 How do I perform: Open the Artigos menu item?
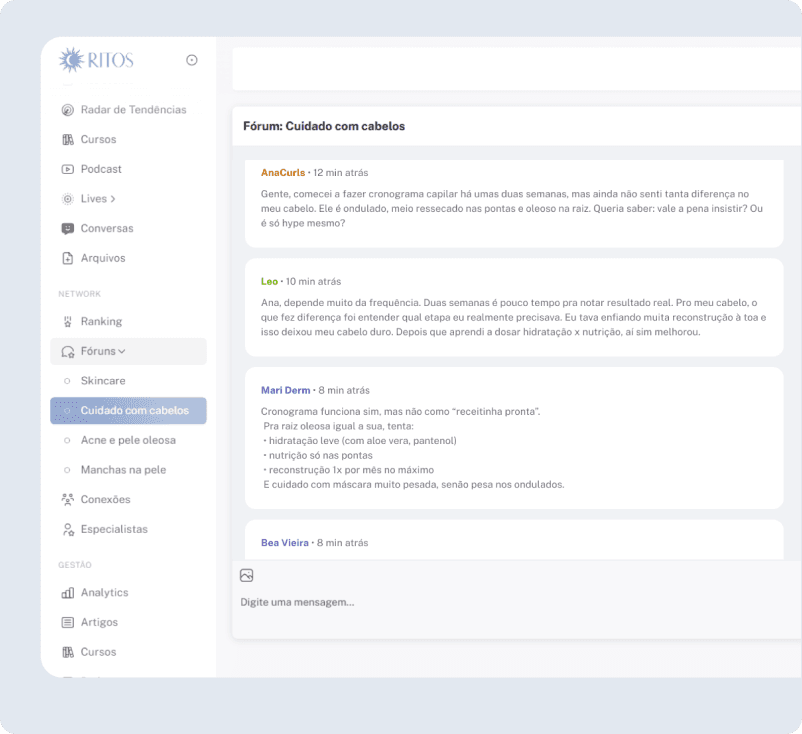coord(99,622)
